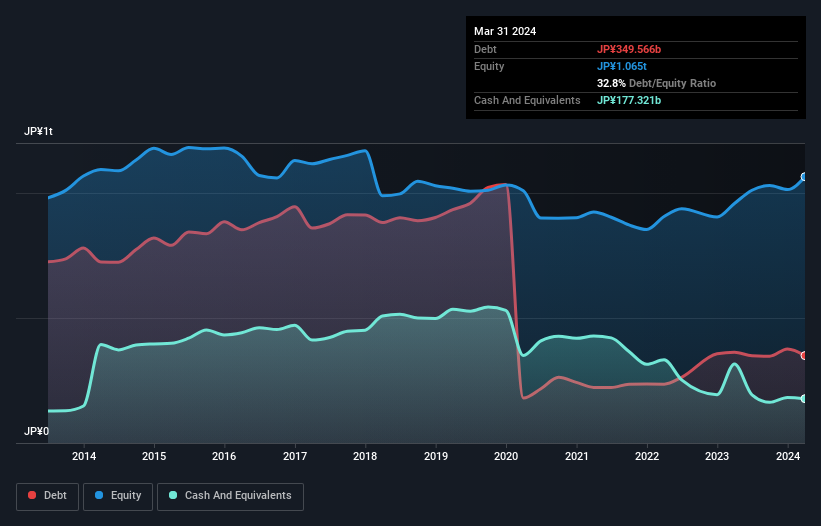
Task: Click the 2017 axis label
Action: (295, 456)
